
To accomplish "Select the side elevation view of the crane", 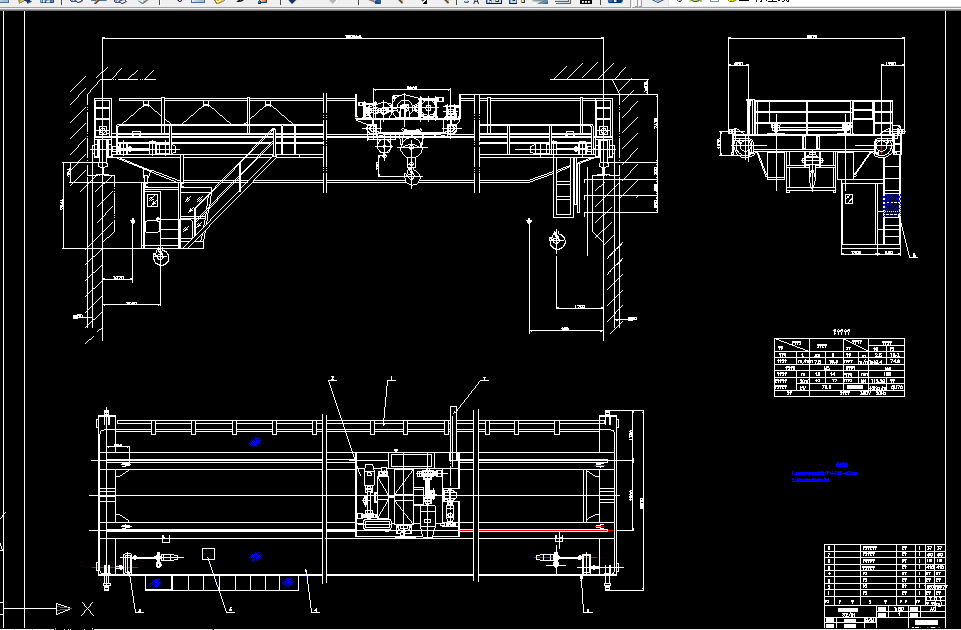I will pos(814,175).
